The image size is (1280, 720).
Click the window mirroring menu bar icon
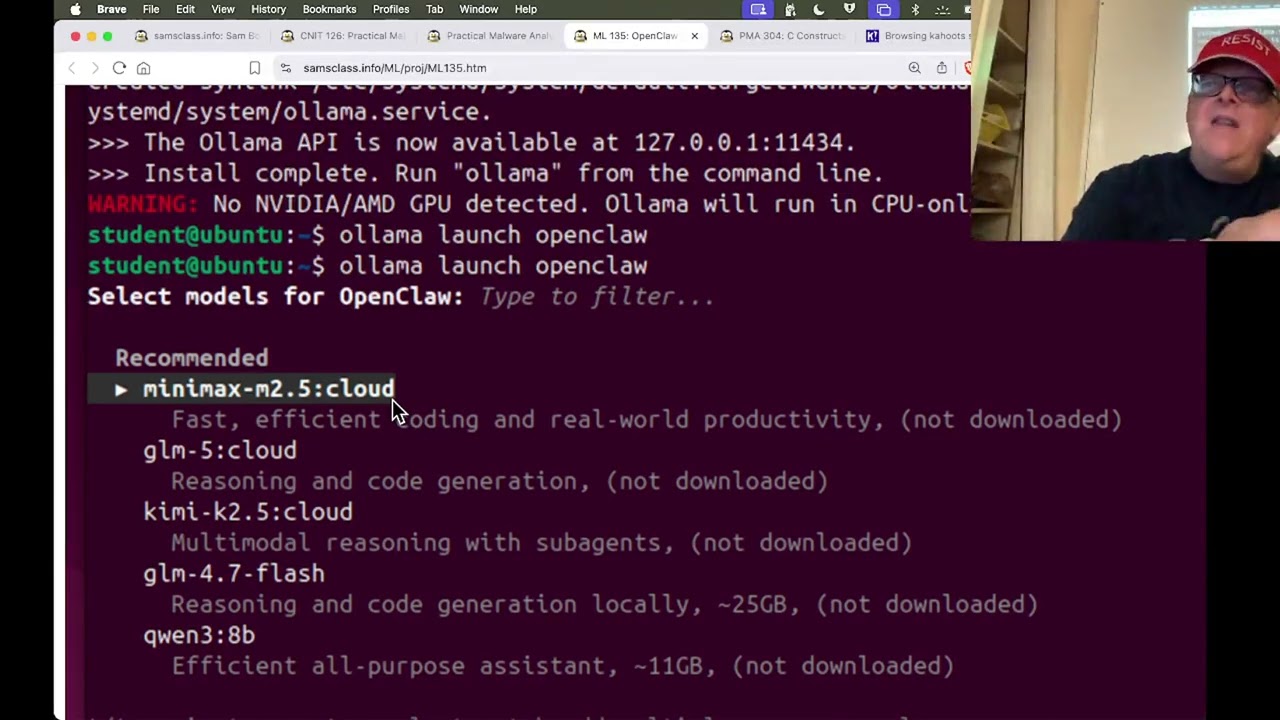pyautogui.click(x=883, y=9)
